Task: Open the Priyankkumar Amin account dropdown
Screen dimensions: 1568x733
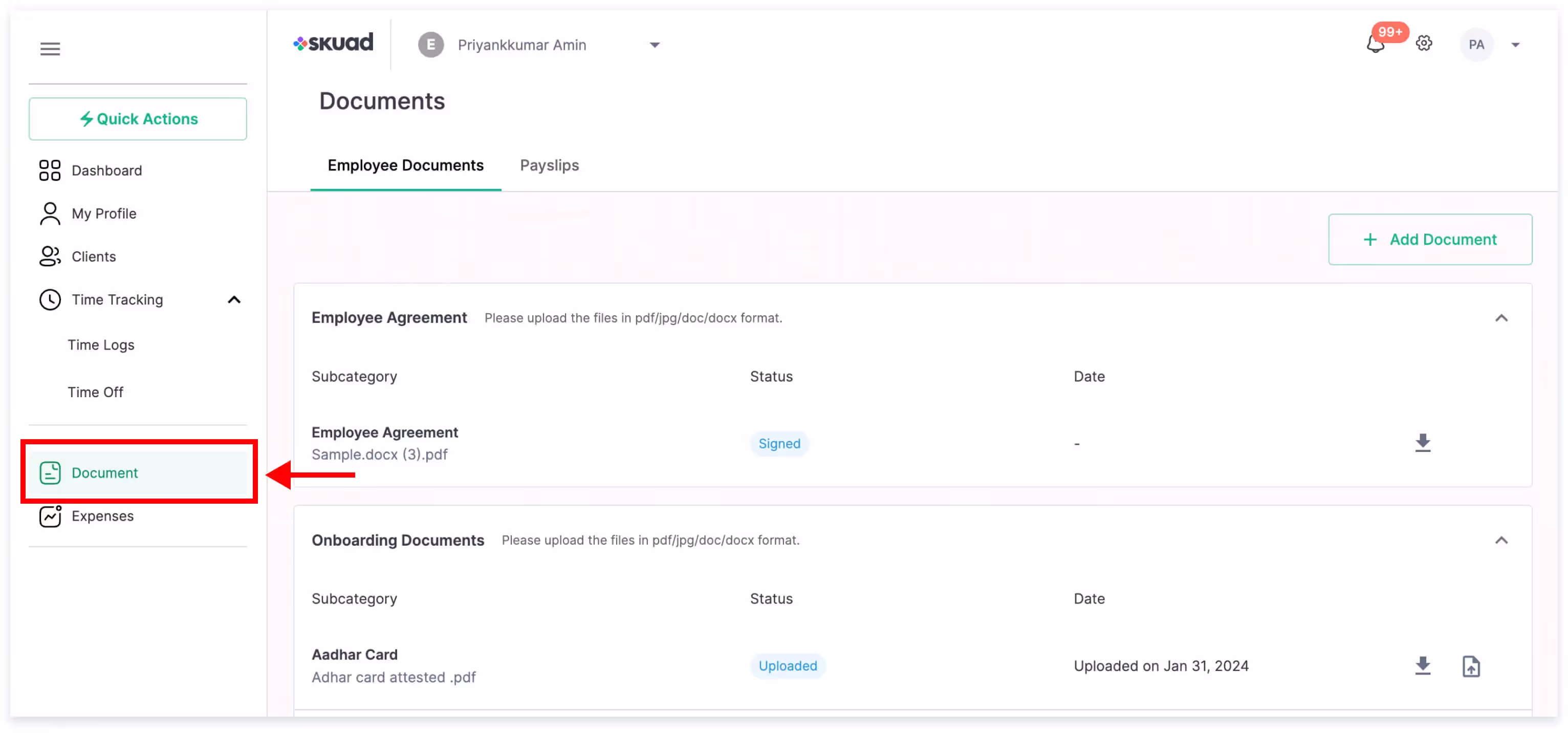Action: tap(539, 45)
